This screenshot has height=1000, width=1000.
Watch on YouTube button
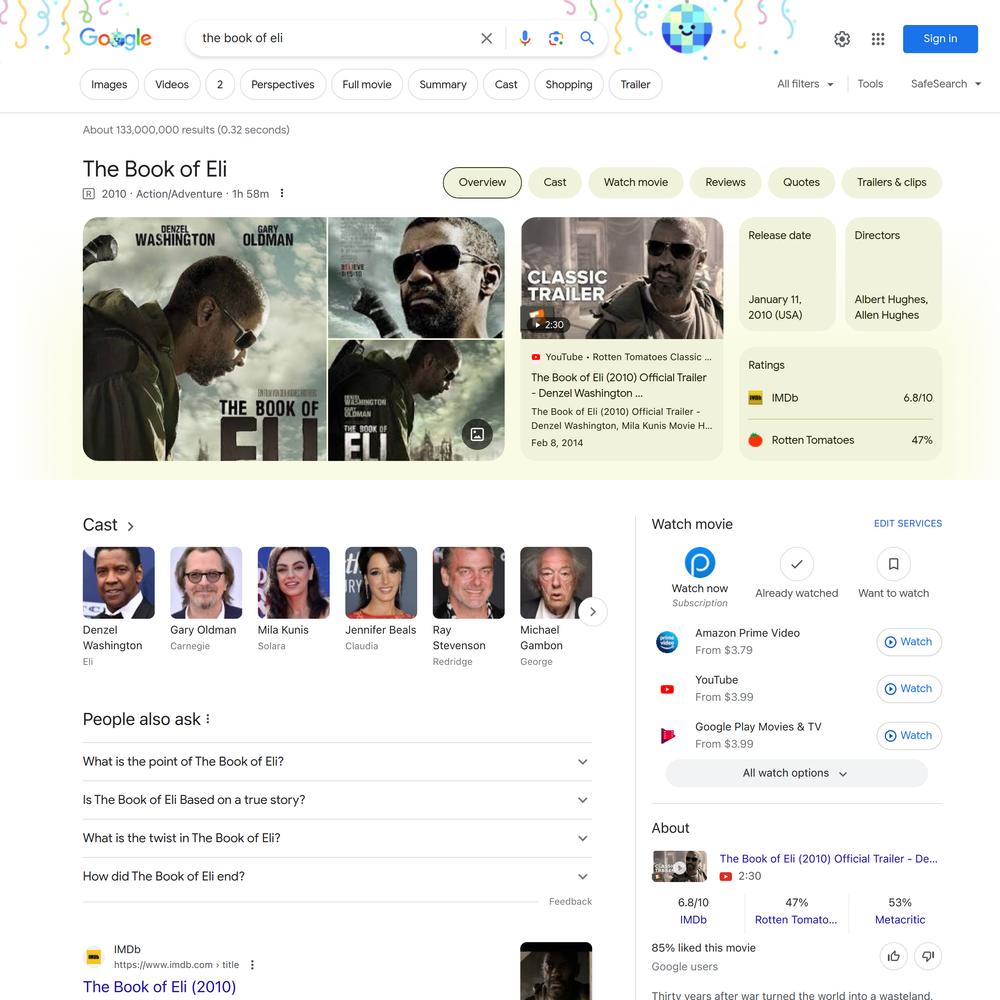(x=909, y=689)
